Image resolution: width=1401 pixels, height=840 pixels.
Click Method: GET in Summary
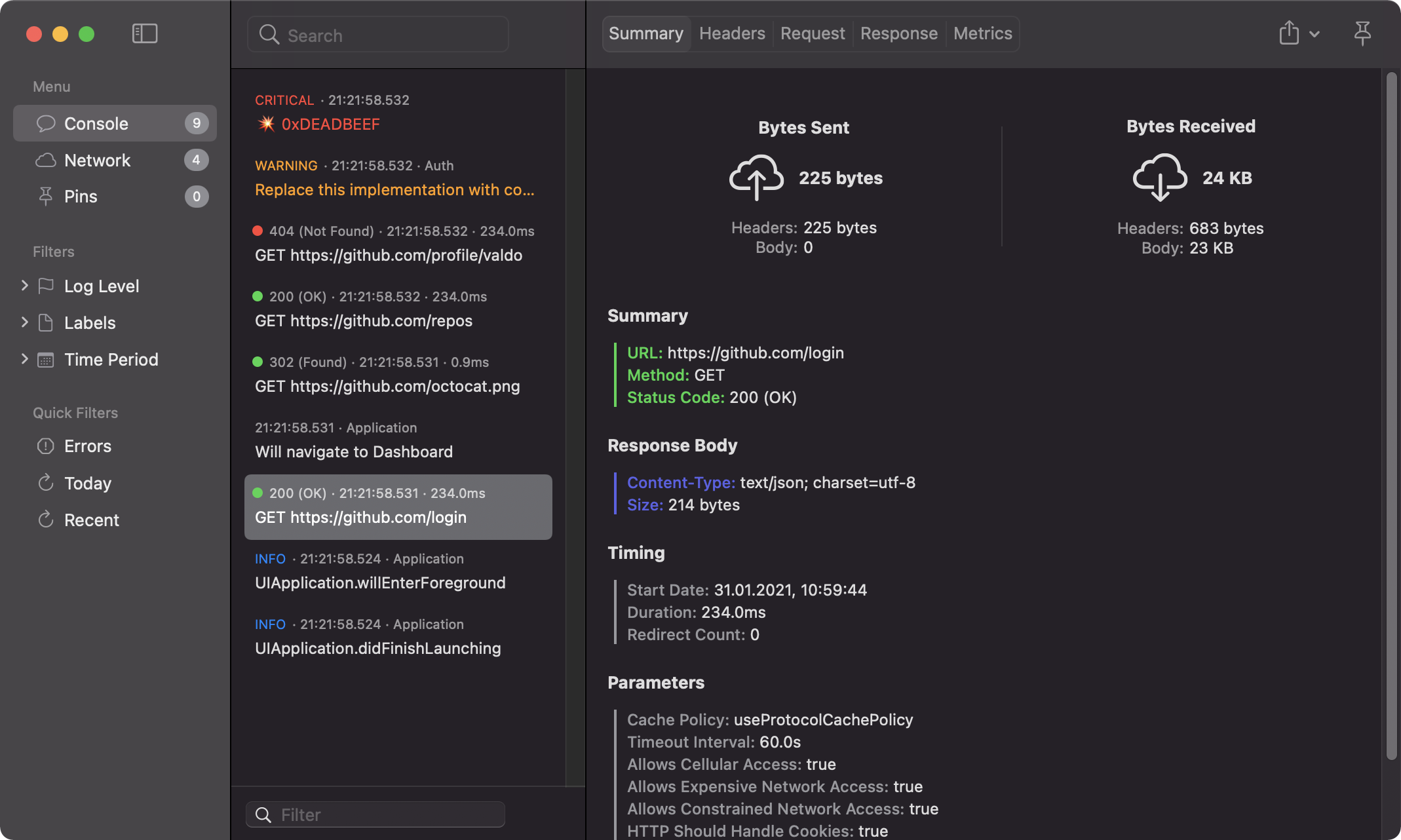pos(676,375)
